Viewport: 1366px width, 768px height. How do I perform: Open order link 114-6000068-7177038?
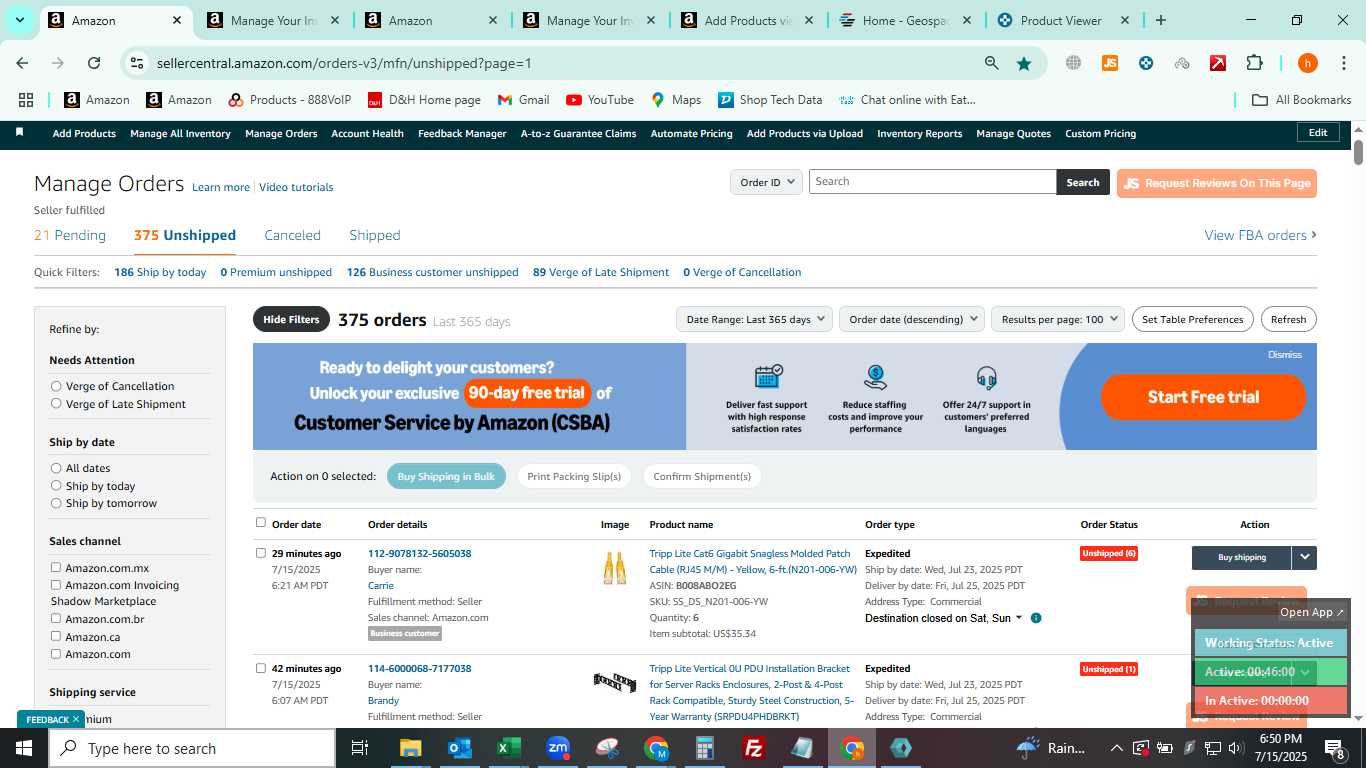click(419, 668)
